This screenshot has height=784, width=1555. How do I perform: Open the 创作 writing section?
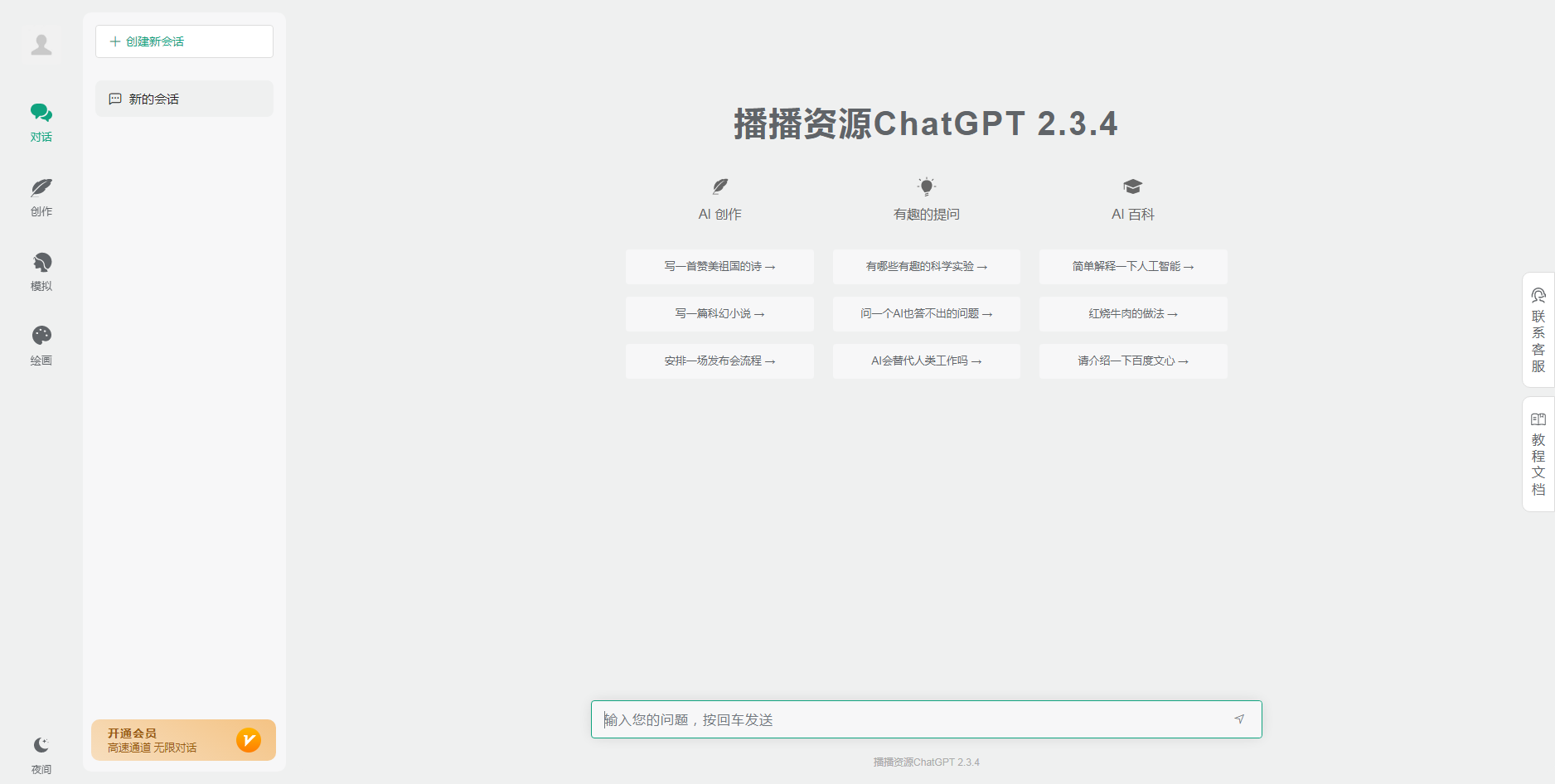coord(41,197)
